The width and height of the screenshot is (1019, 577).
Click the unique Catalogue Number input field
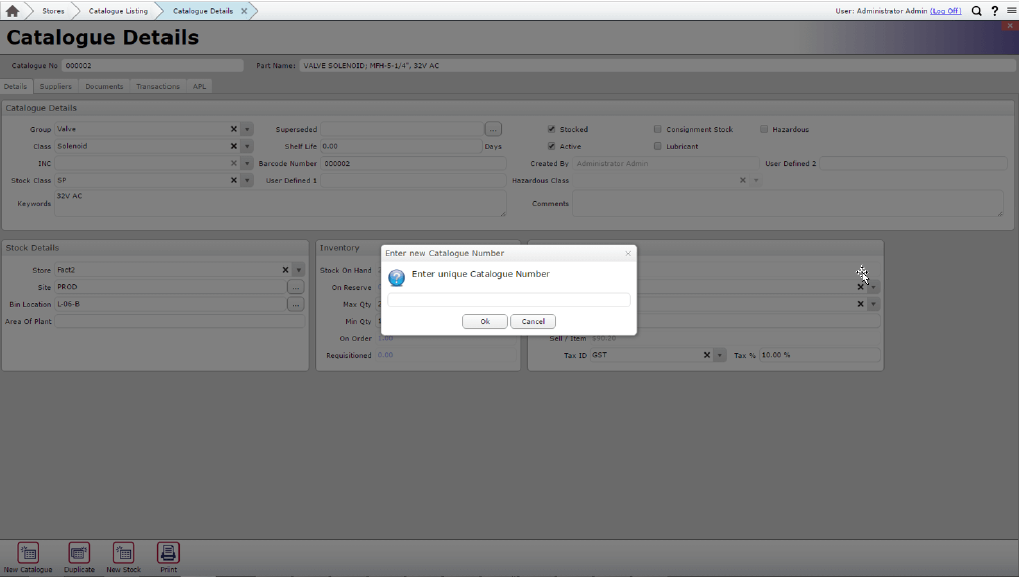pos(508,299)
